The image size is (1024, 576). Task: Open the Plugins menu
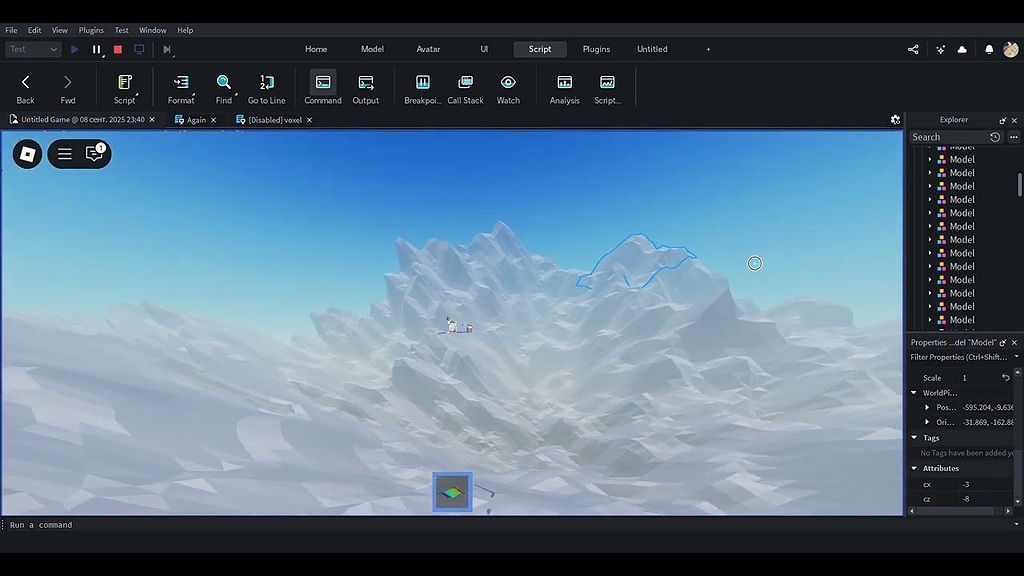91,29
